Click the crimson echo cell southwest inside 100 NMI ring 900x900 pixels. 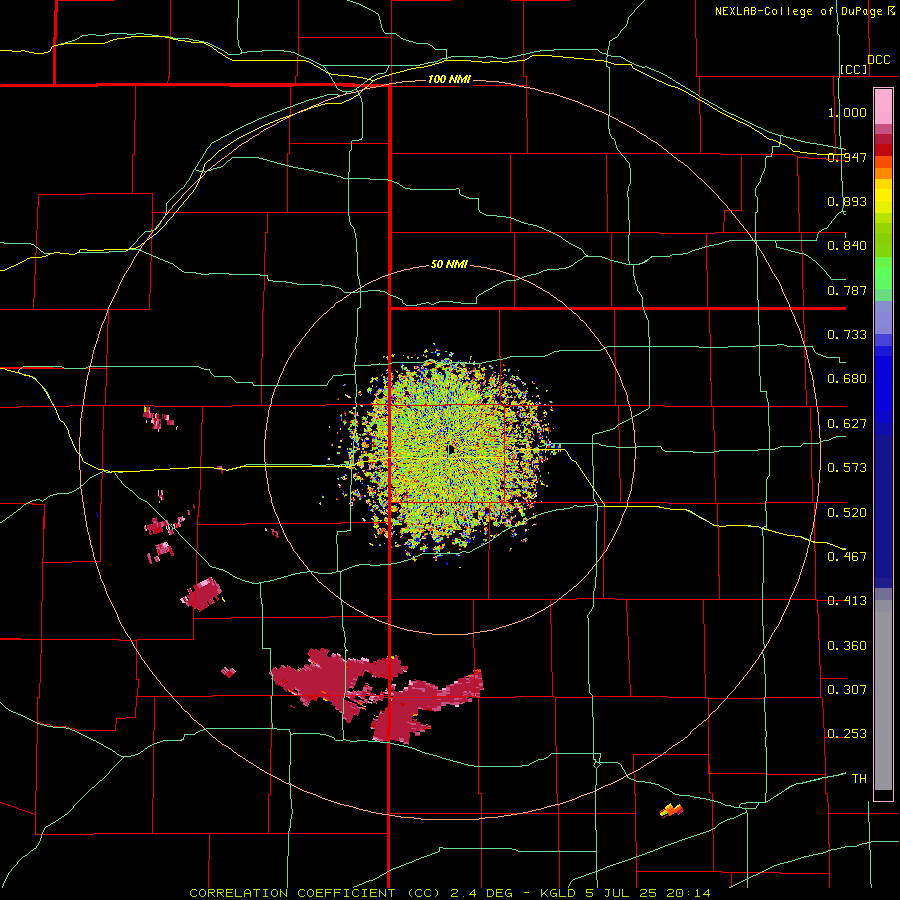tap(201, 594)
